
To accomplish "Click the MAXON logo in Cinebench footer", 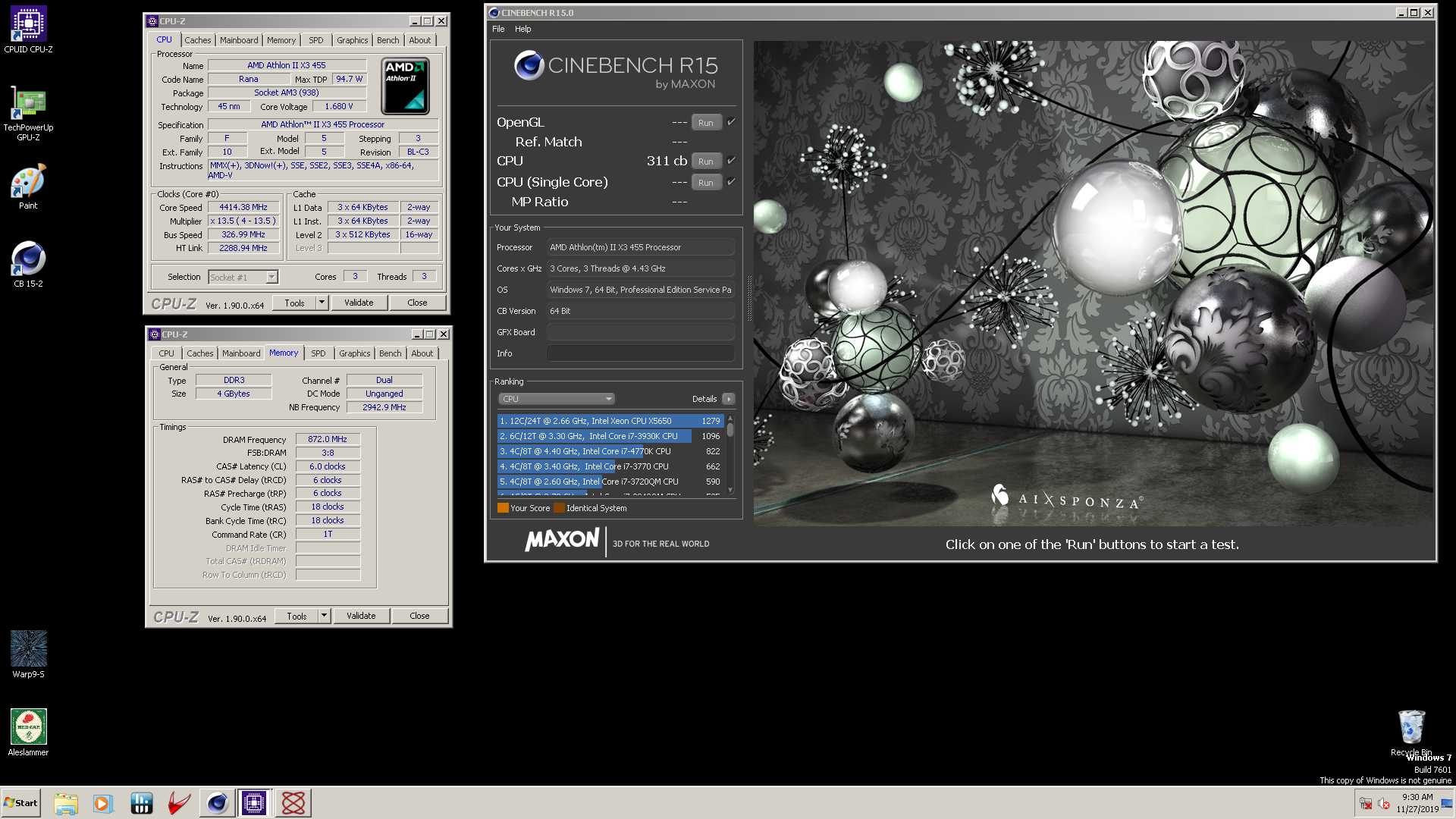I will pos(562,540).
